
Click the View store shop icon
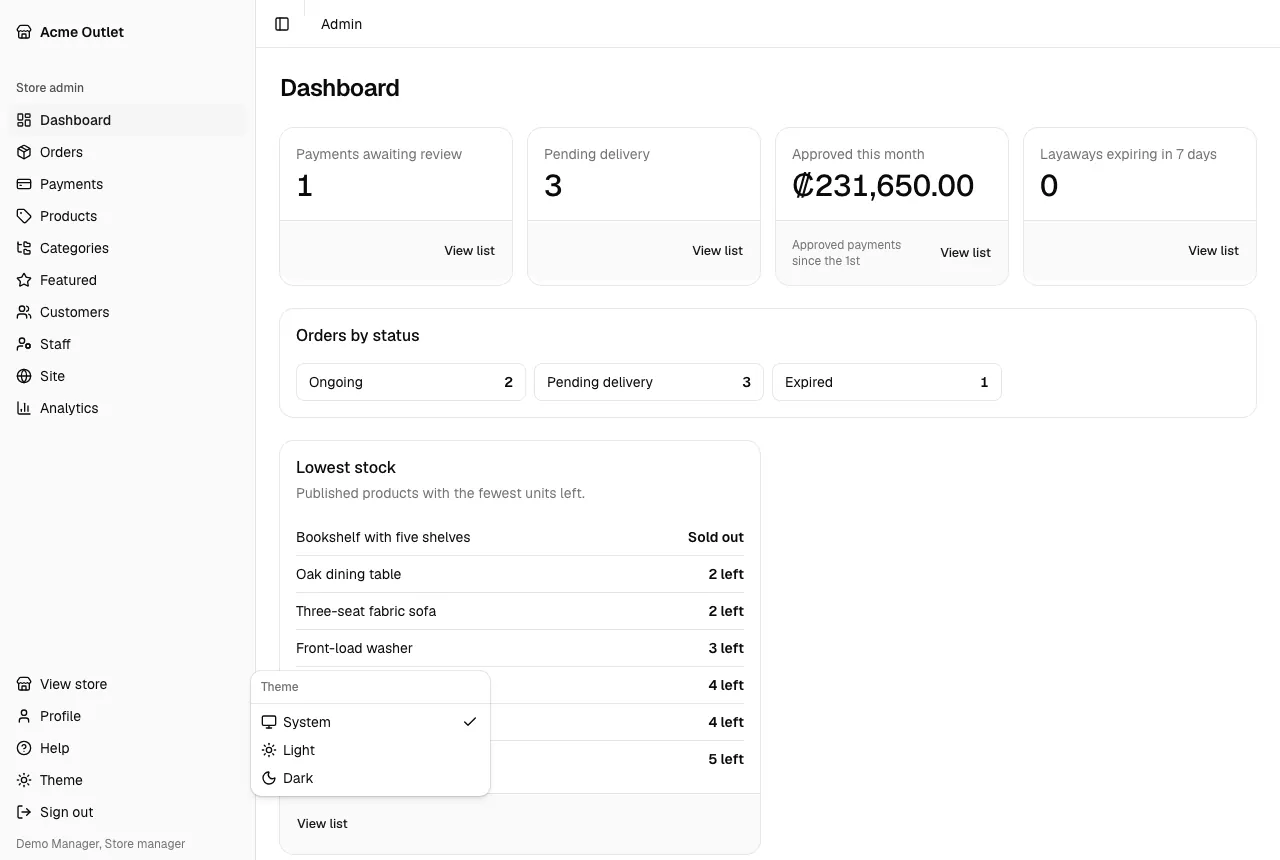[24, 684]
